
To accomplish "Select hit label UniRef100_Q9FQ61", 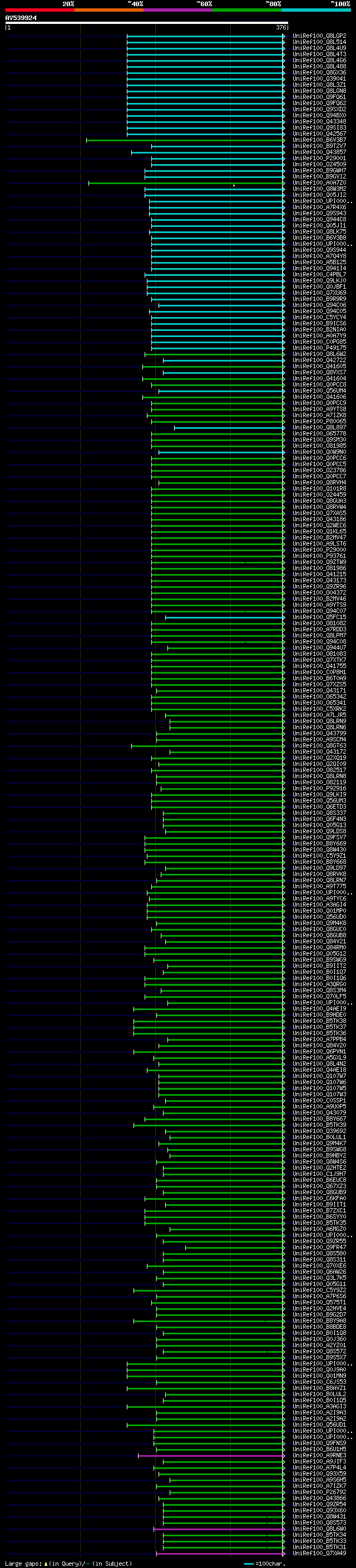I will tap(319, 97).
